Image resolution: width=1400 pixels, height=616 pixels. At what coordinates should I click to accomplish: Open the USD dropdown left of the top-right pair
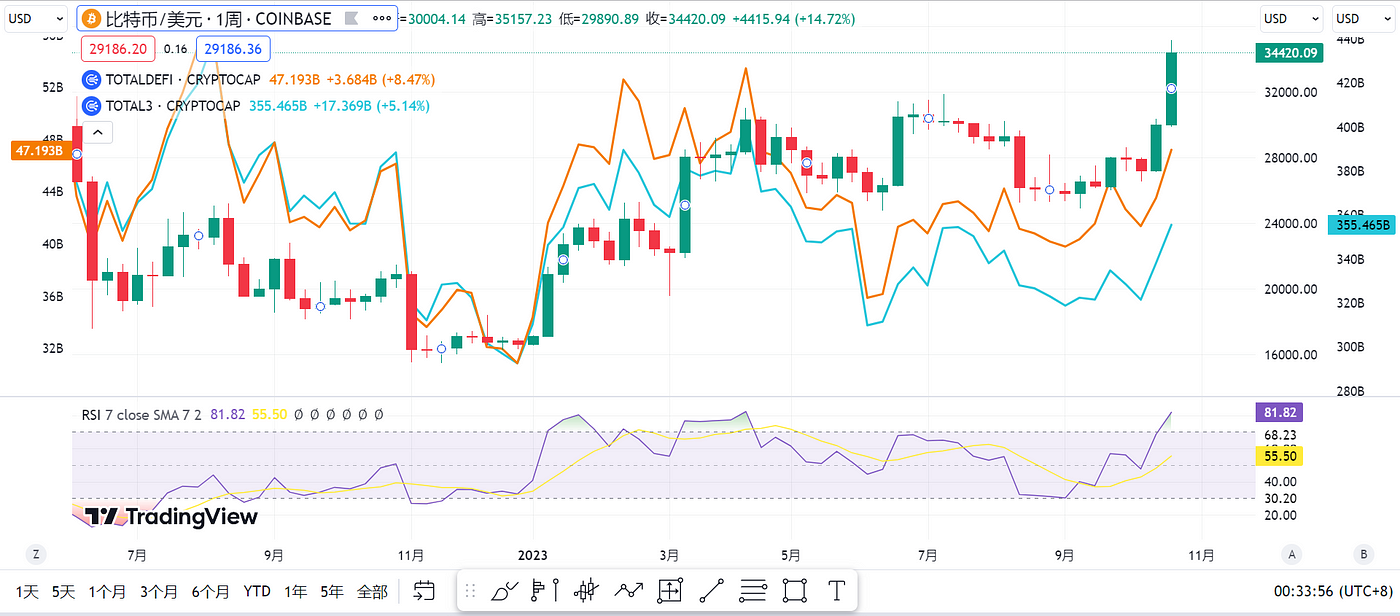(1290, 19)
